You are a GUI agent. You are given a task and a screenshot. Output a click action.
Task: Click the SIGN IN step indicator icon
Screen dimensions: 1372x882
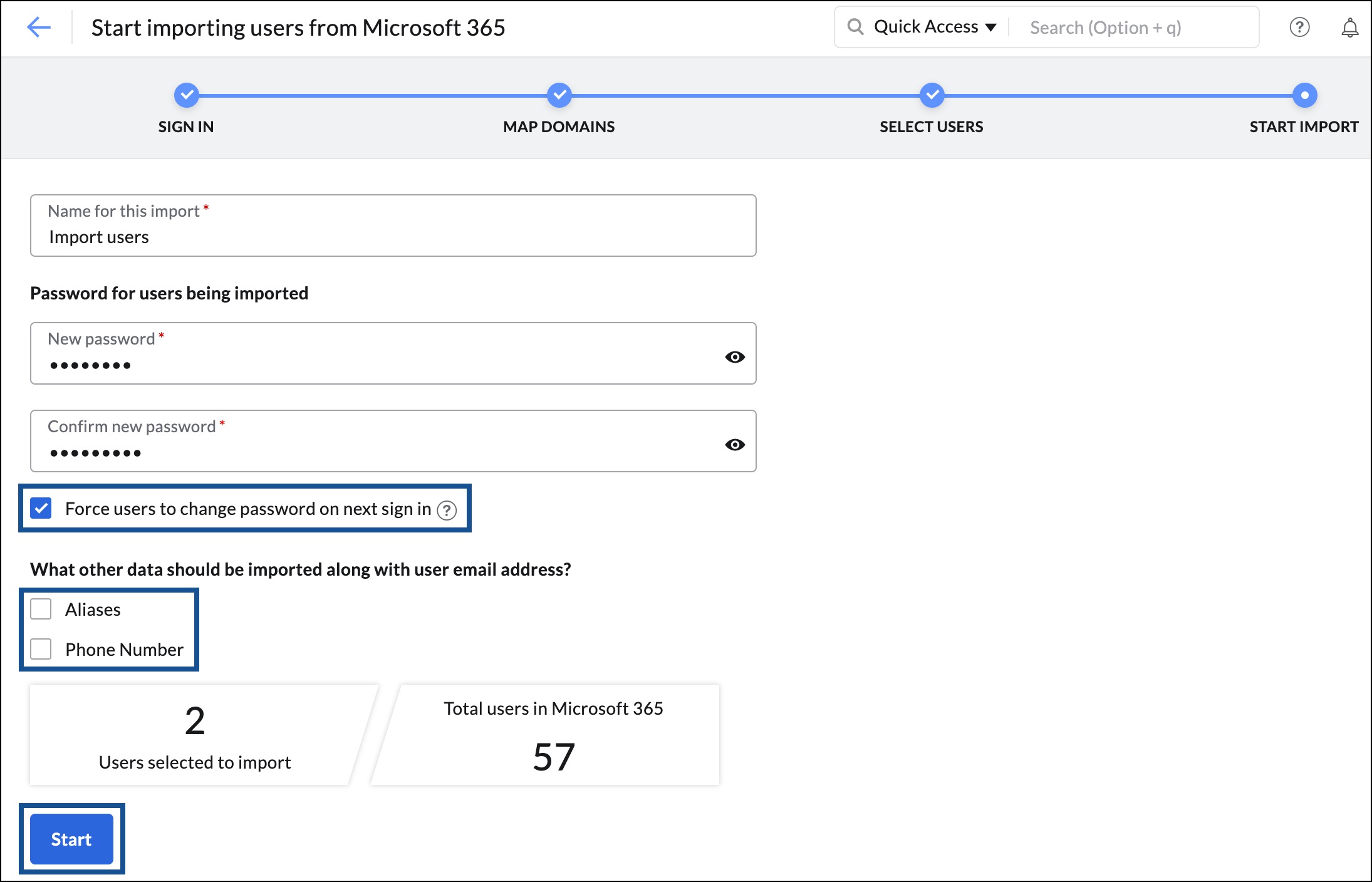pyautogui.click(x=186, y=96)
